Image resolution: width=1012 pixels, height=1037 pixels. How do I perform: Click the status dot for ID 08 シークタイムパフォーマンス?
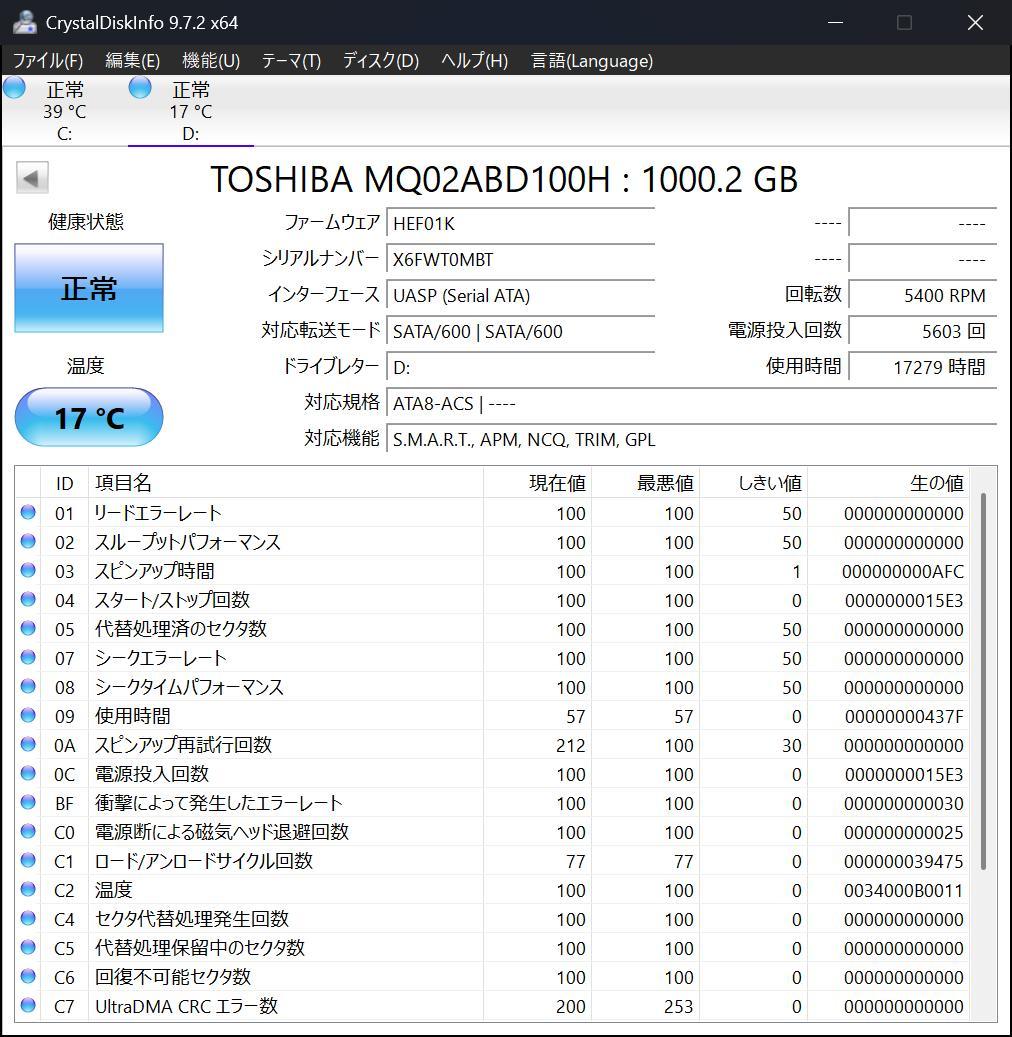[28, 686]
